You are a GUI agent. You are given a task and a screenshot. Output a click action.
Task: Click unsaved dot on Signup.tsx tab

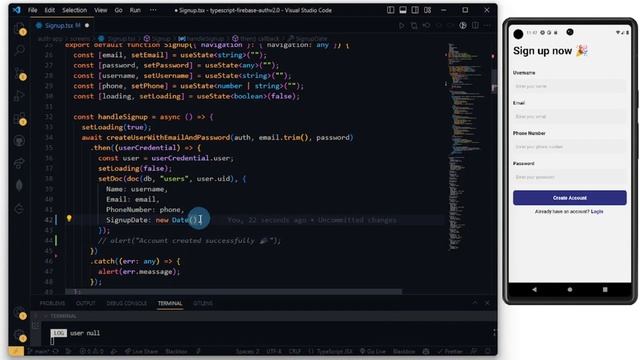click(87, 25)
